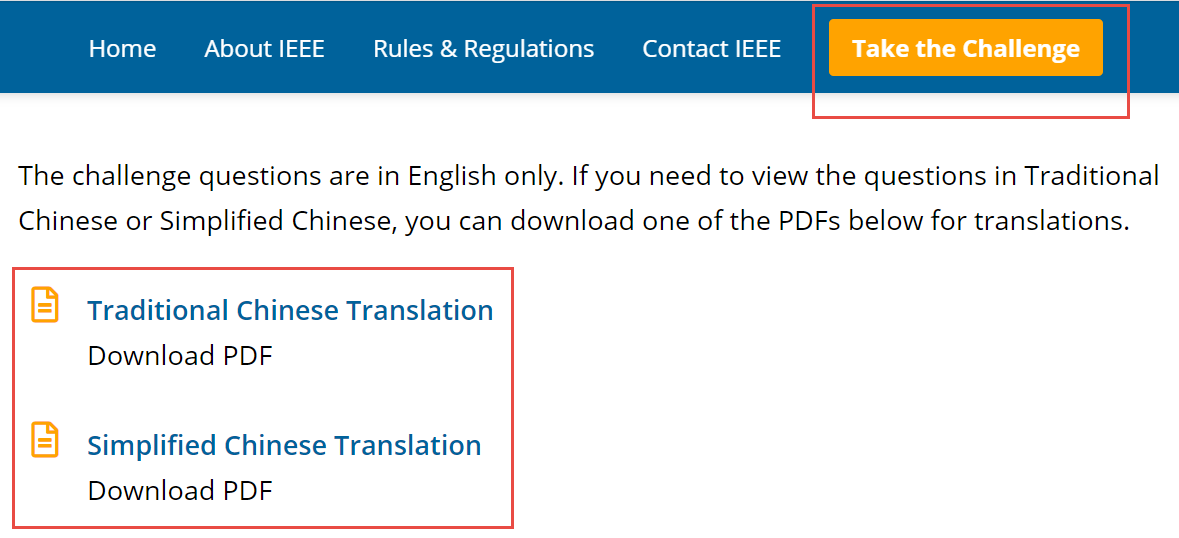Select Contact IEEE in navigation
1179x538 pixels.
coord(711,48)
